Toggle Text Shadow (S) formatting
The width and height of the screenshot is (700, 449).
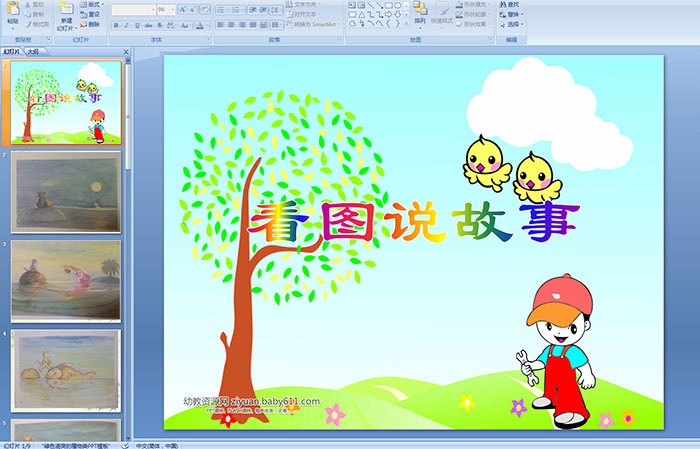click(159, 25)
